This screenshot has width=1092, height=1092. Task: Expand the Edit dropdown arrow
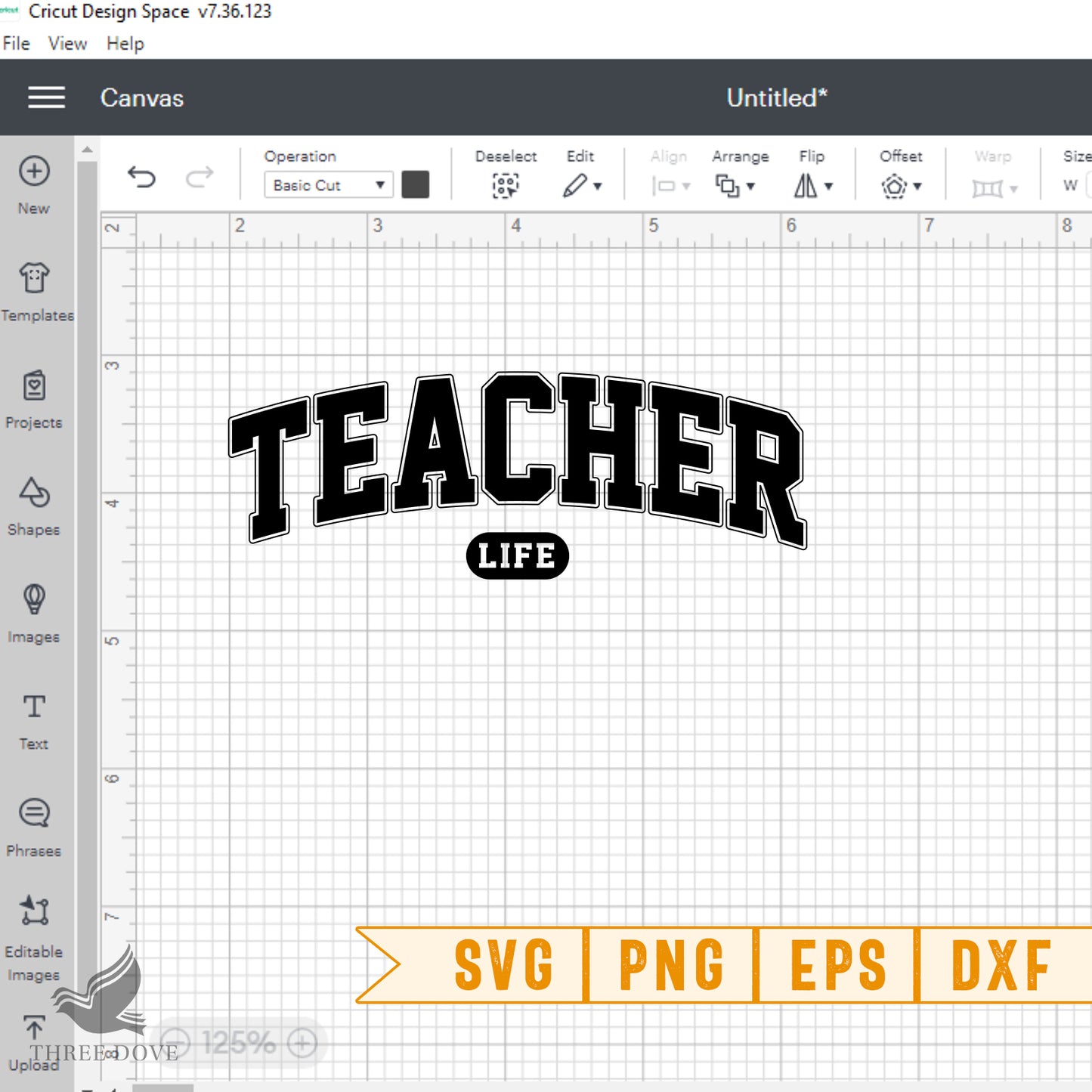click(598, 186)
